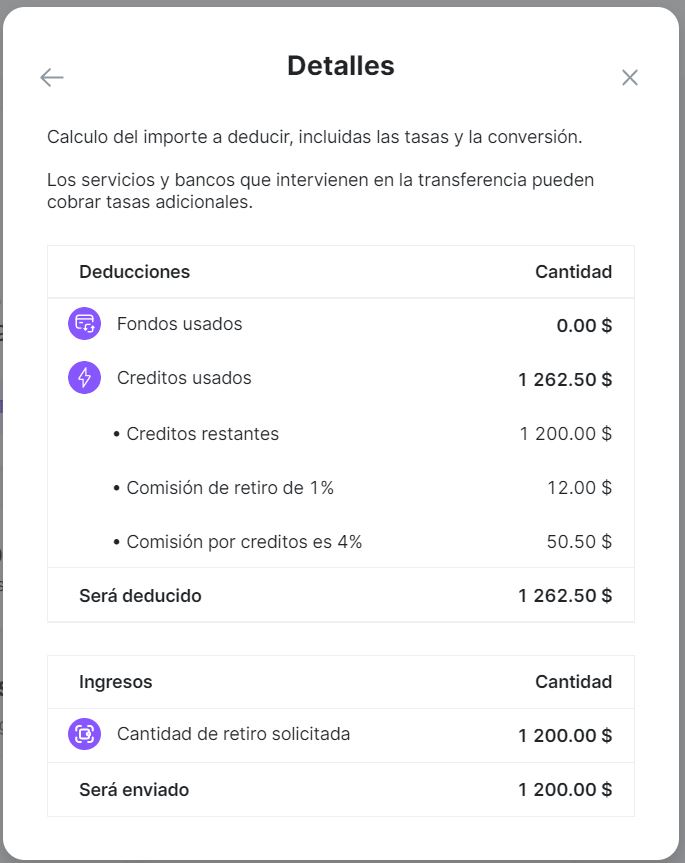This screenshot has height=863, width=685.
Task: Click the Cantidad de retiro solicitada icon
Action: pos(84,734)
